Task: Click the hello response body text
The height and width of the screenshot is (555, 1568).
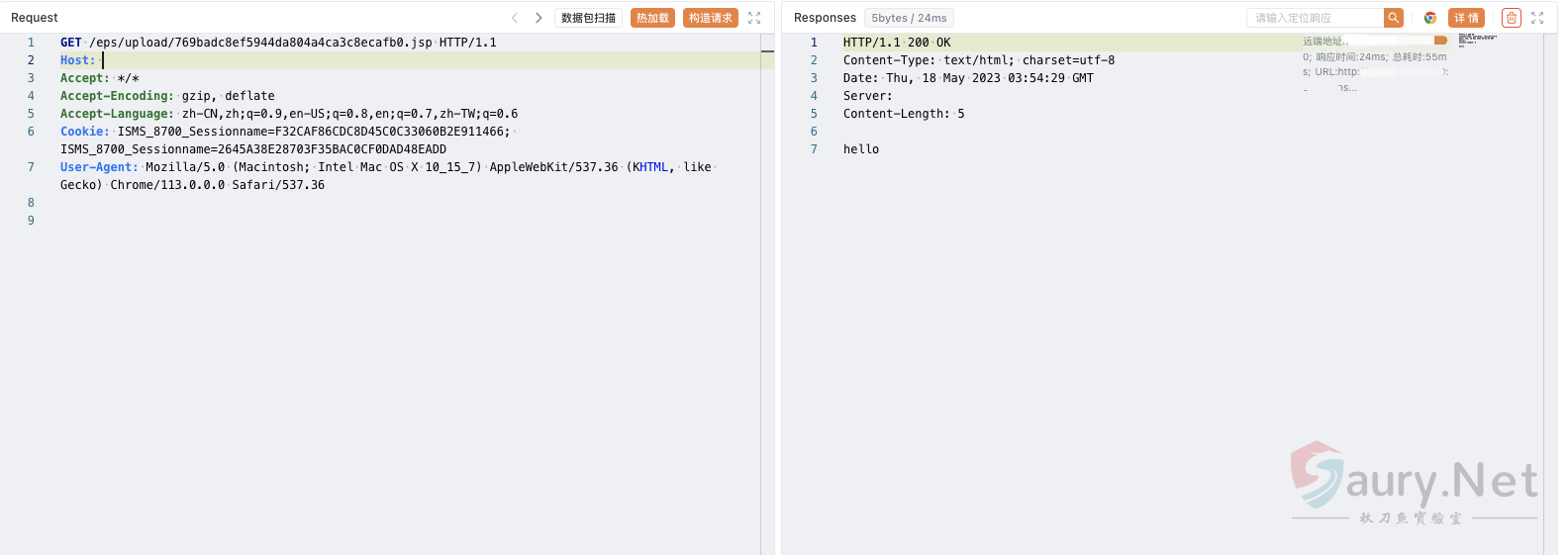Action: click(861, 149)
